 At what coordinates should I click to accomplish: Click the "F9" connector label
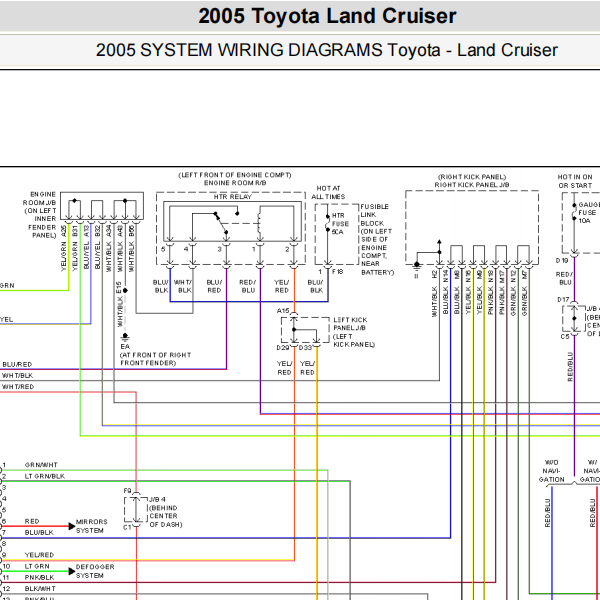coord(127,491)
